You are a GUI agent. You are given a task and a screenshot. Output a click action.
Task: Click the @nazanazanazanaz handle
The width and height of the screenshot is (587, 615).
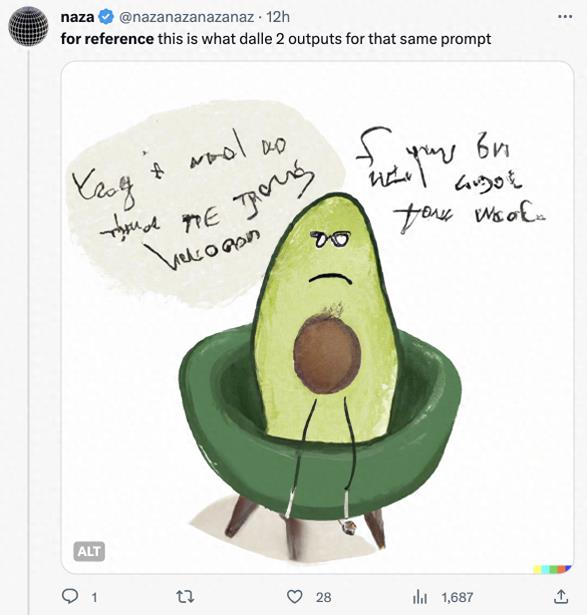(x=186, y=17)
